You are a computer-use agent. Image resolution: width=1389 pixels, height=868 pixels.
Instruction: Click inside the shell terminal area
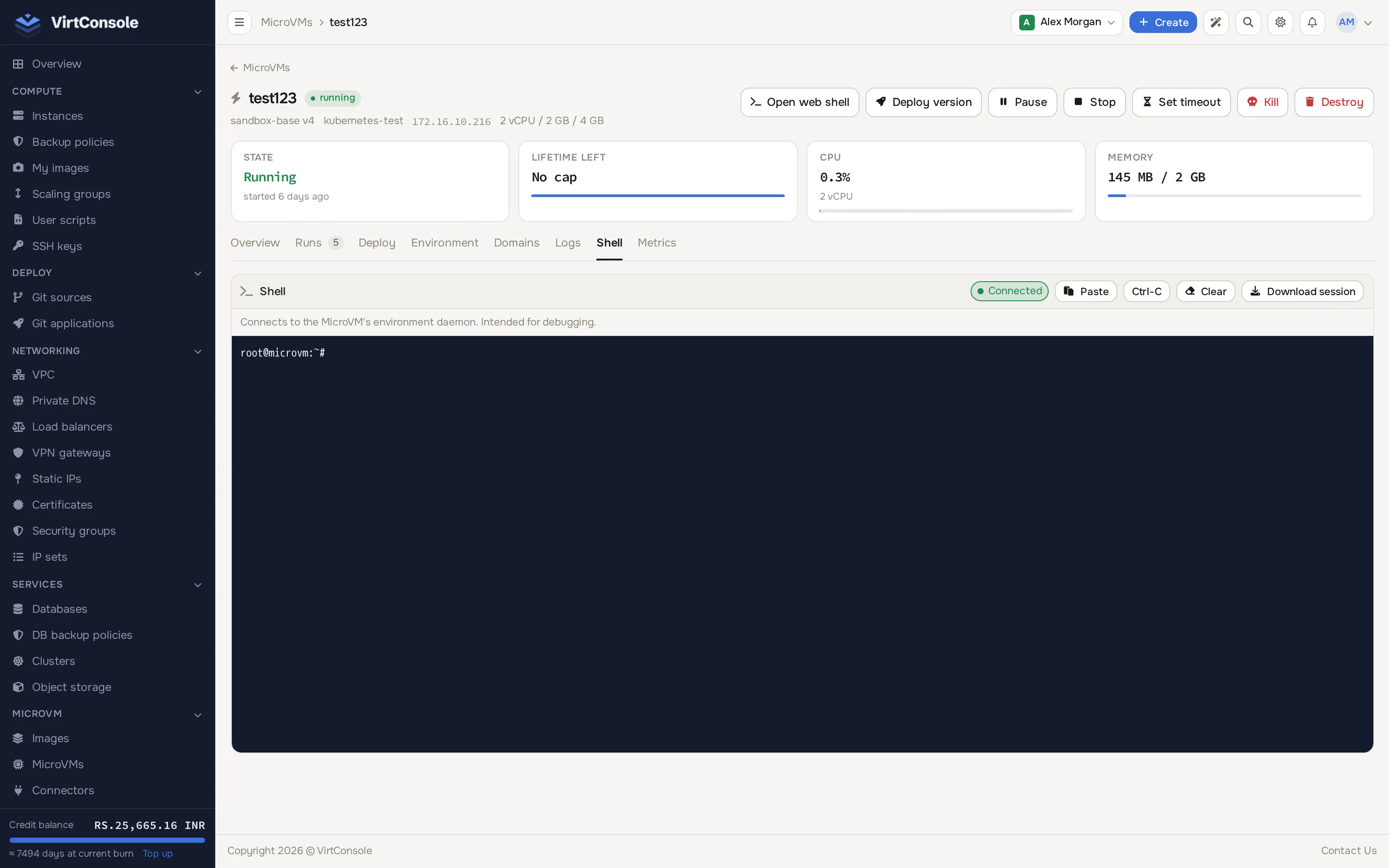pos(802,544)
